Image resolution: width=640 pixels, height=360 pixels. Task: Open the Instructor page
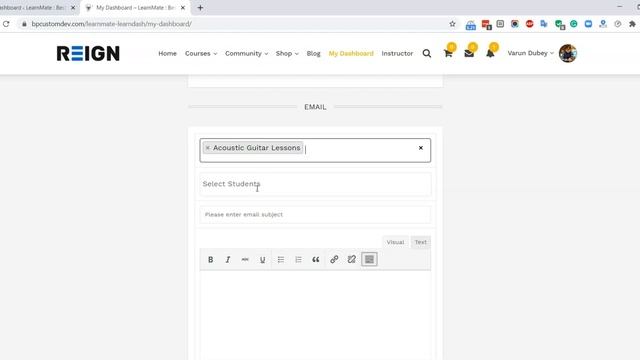[x=397, y=53]
